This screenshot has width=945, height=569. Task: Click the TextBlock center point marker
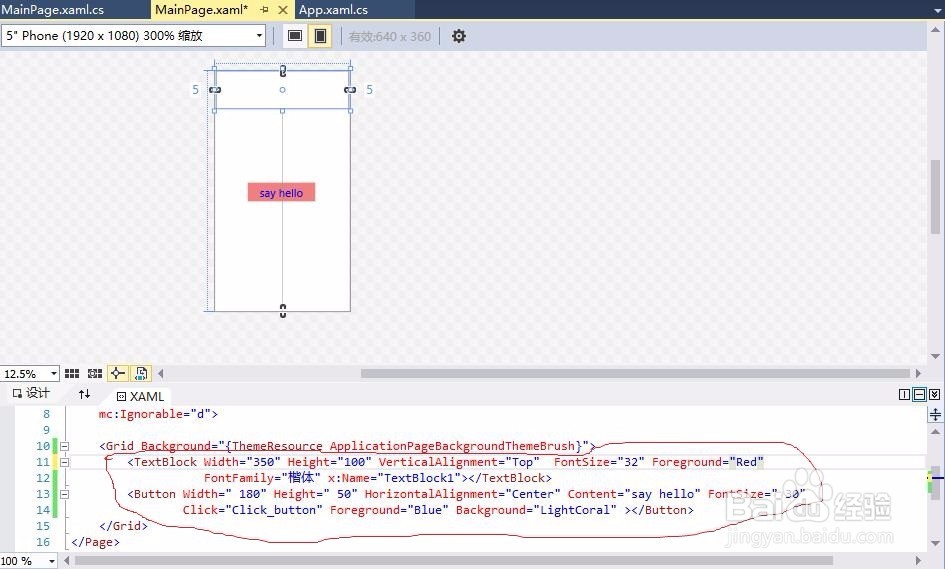click(283, 90)
